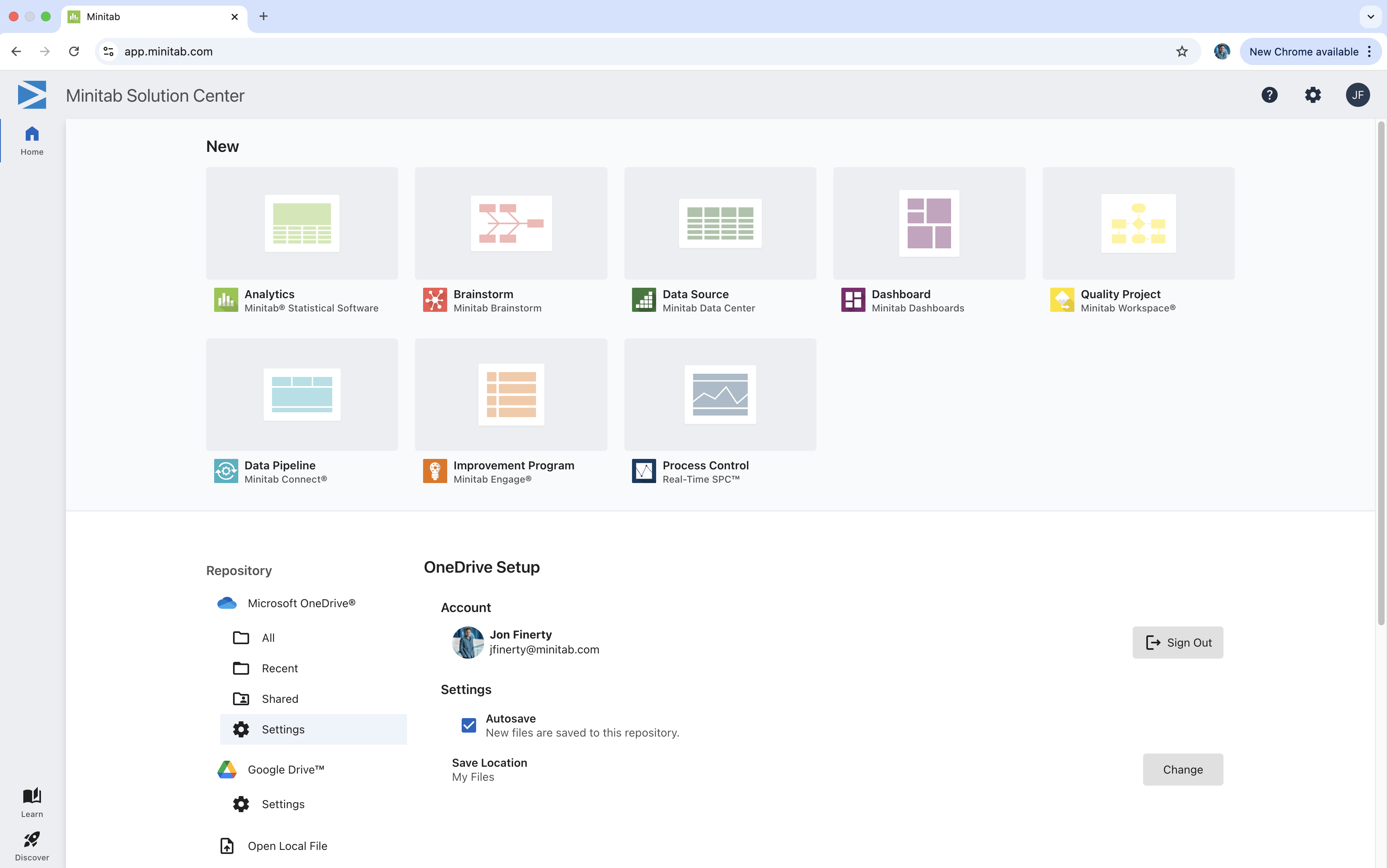Open the help question mark icon

click(1269, 95)
